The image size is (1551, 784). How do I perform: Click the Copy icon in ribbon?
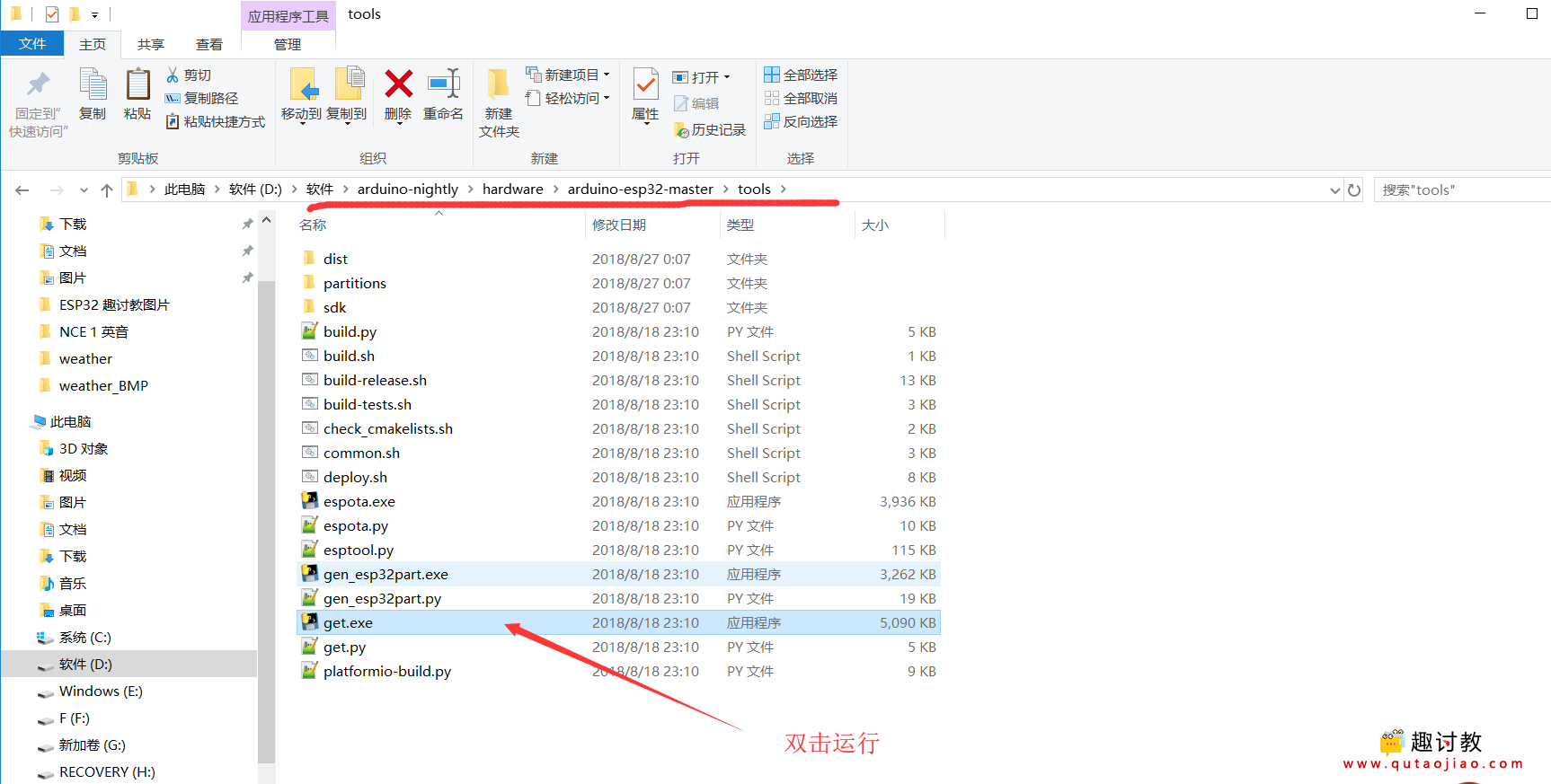coord(93,85)
